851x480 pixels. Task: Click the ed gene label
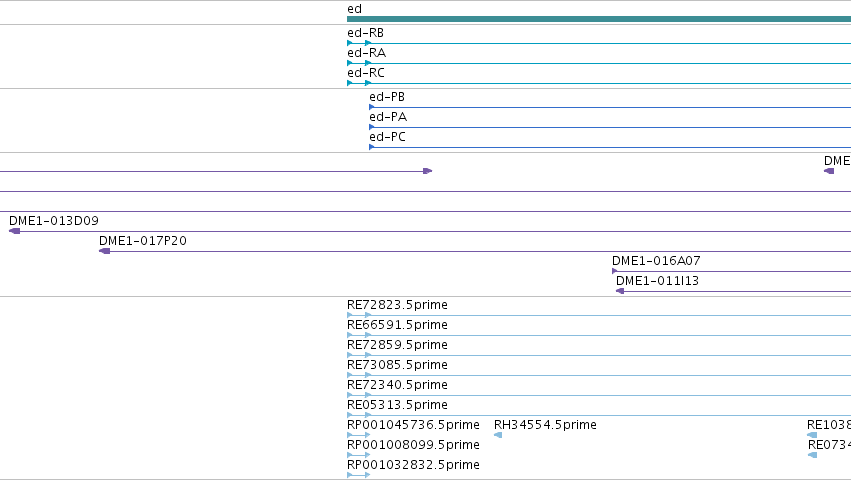354,9
